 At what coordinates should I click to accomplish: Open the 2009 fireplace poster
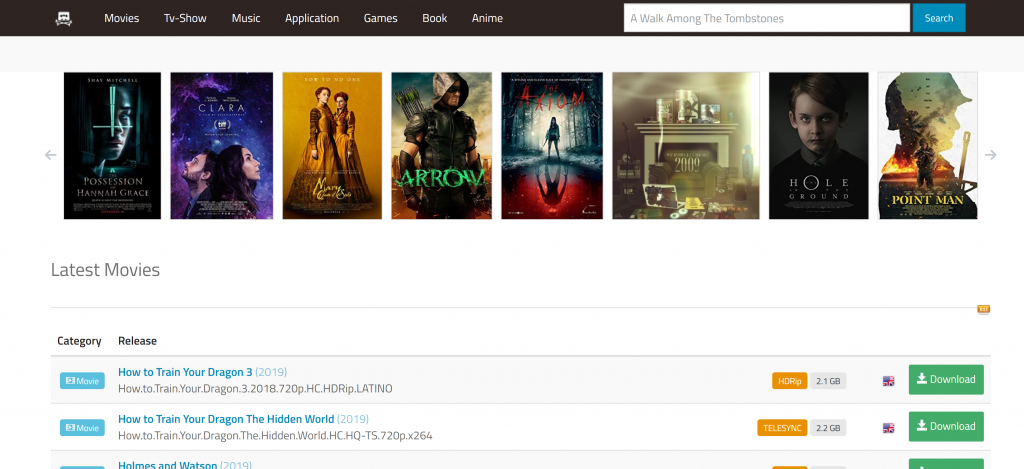click(x=686, y=146)
